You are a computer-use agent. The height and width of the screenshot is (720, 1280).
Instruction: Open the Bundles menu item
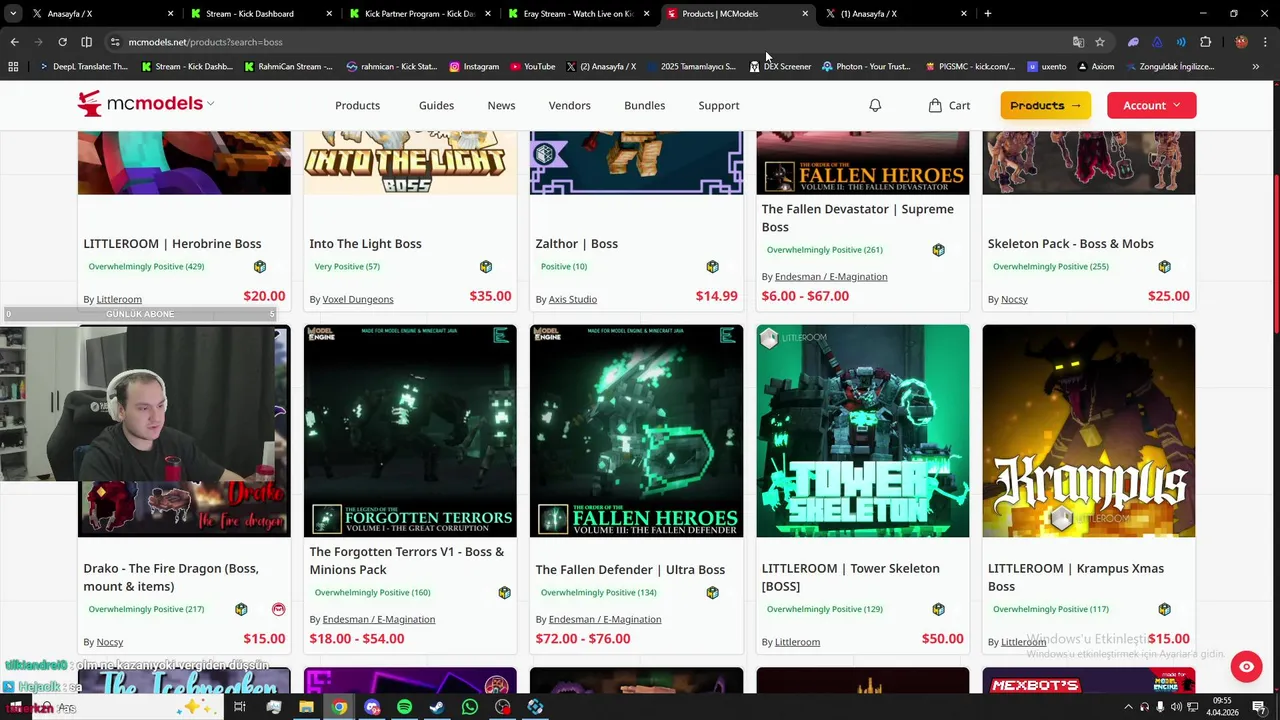coord(644,105)
